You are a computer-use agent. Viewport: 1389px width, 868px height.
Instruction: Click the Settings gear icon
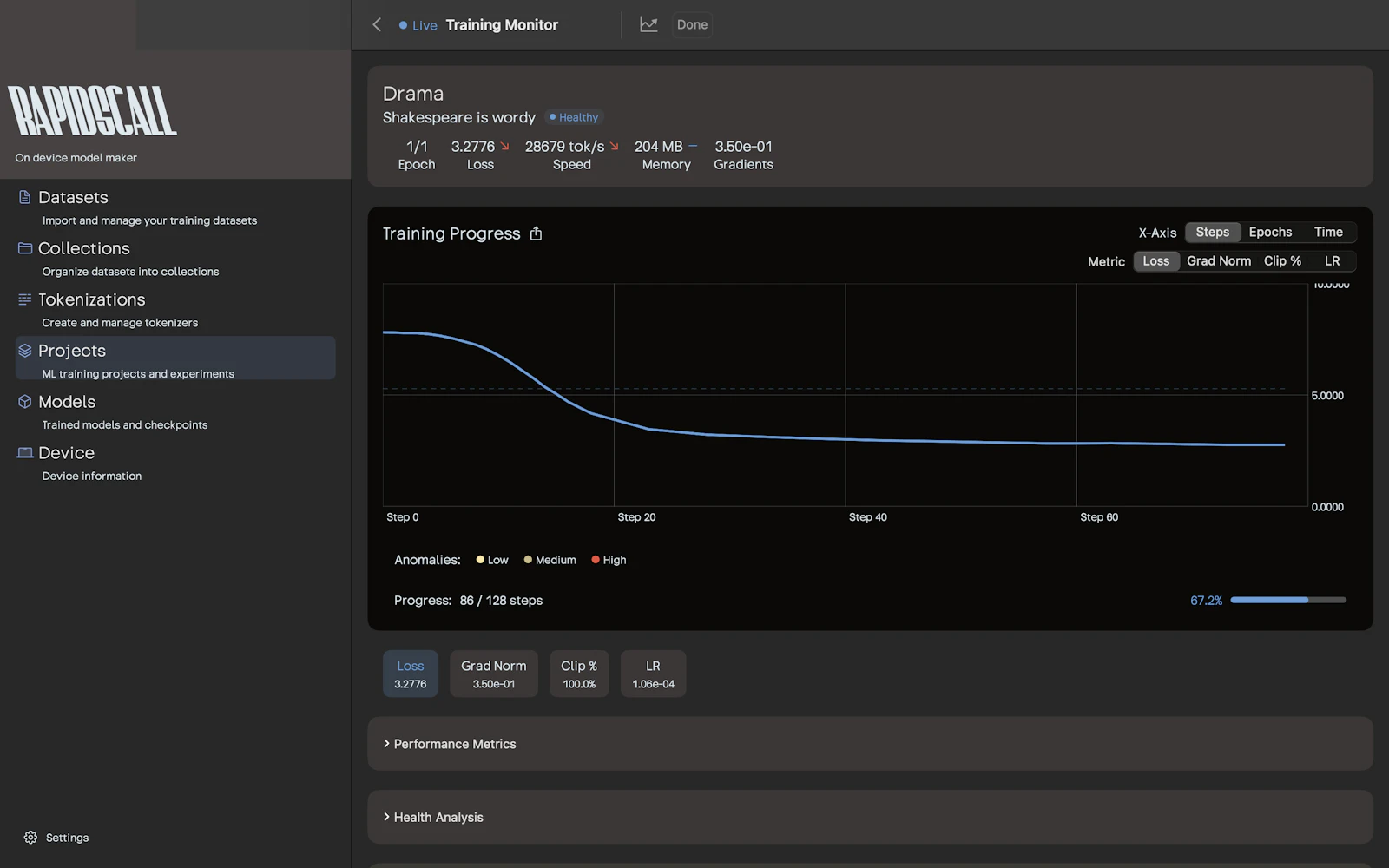30,838
